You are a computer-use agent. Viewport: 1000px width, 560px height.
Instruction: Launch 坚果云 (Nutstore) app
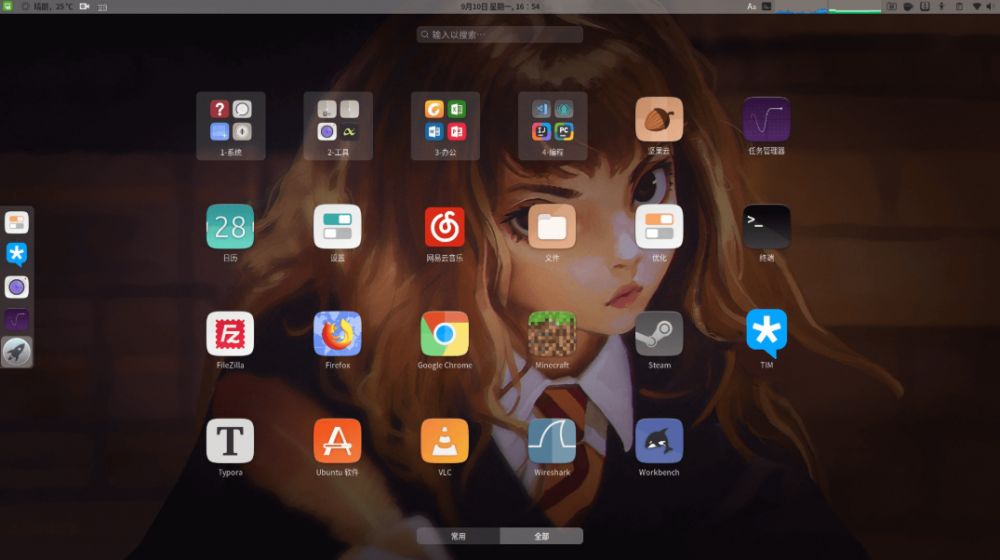pyautogui.click(x=659, y=119)
